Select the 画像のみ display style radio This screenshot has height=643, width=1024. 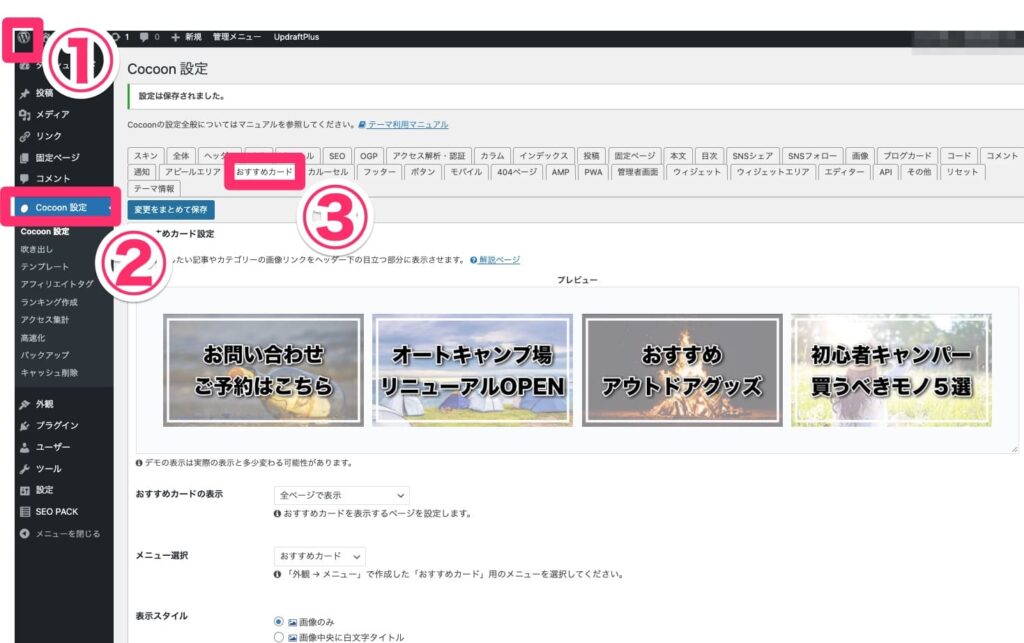[279, 621]
